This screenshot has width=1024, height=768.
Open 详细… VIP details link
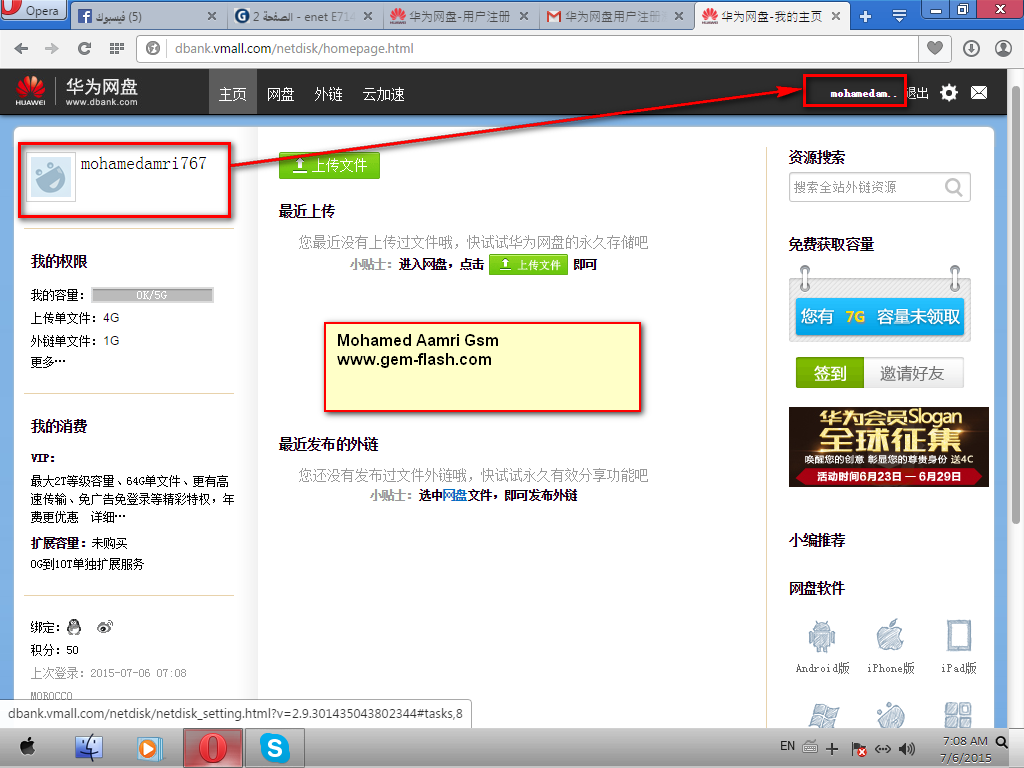(108, 517)
